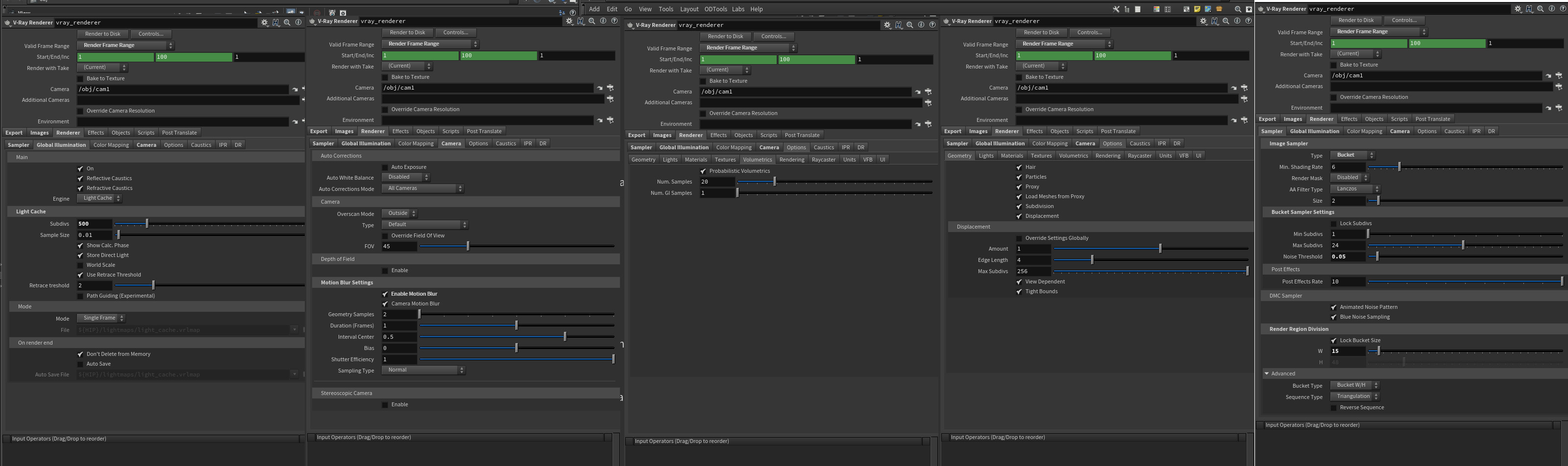Open Image Sampler Type dropdown showing Bucket
The height and width of the screenshot is (466, 1568).
1352,155
